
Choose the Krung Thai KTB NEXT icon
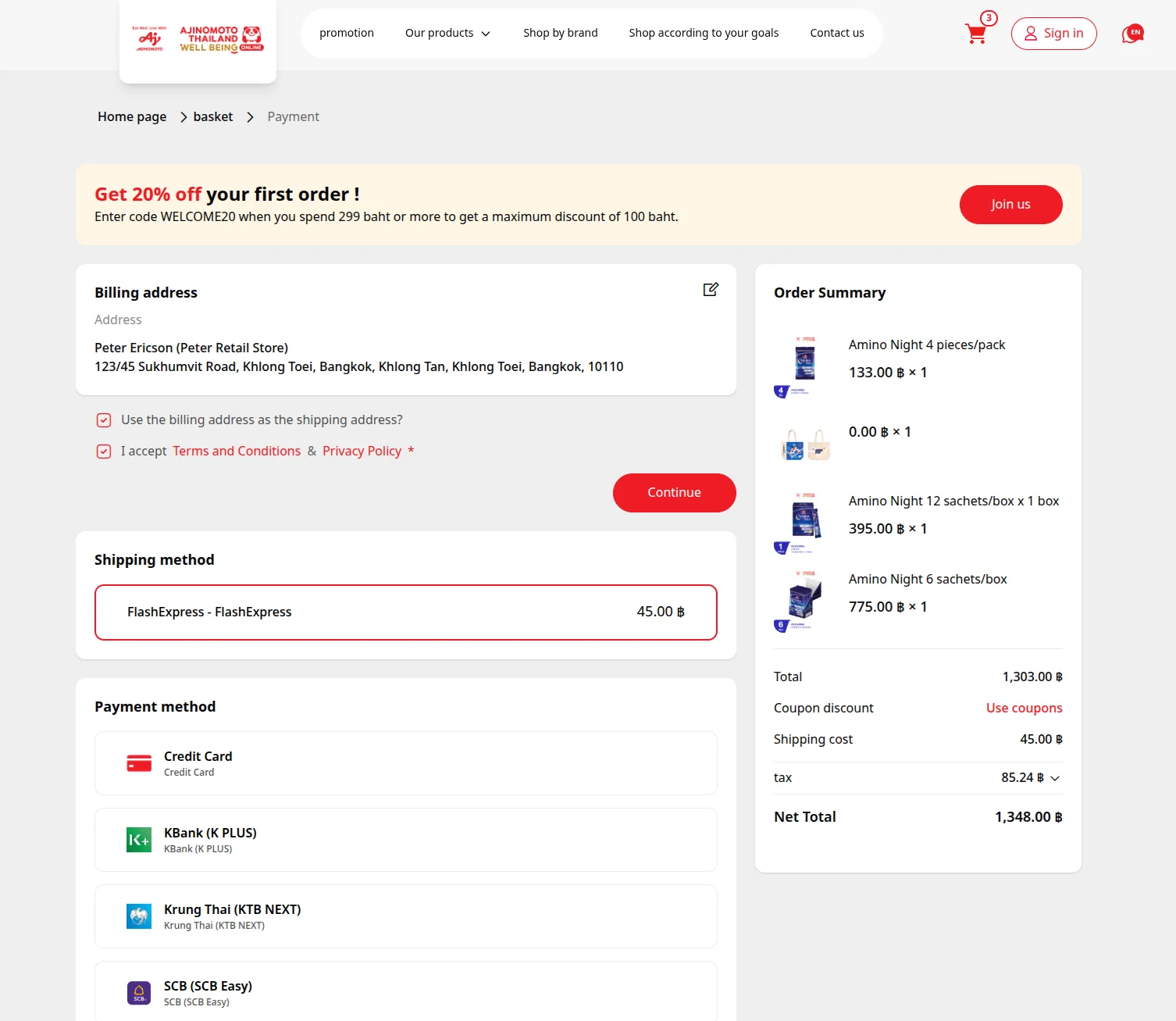139,916
